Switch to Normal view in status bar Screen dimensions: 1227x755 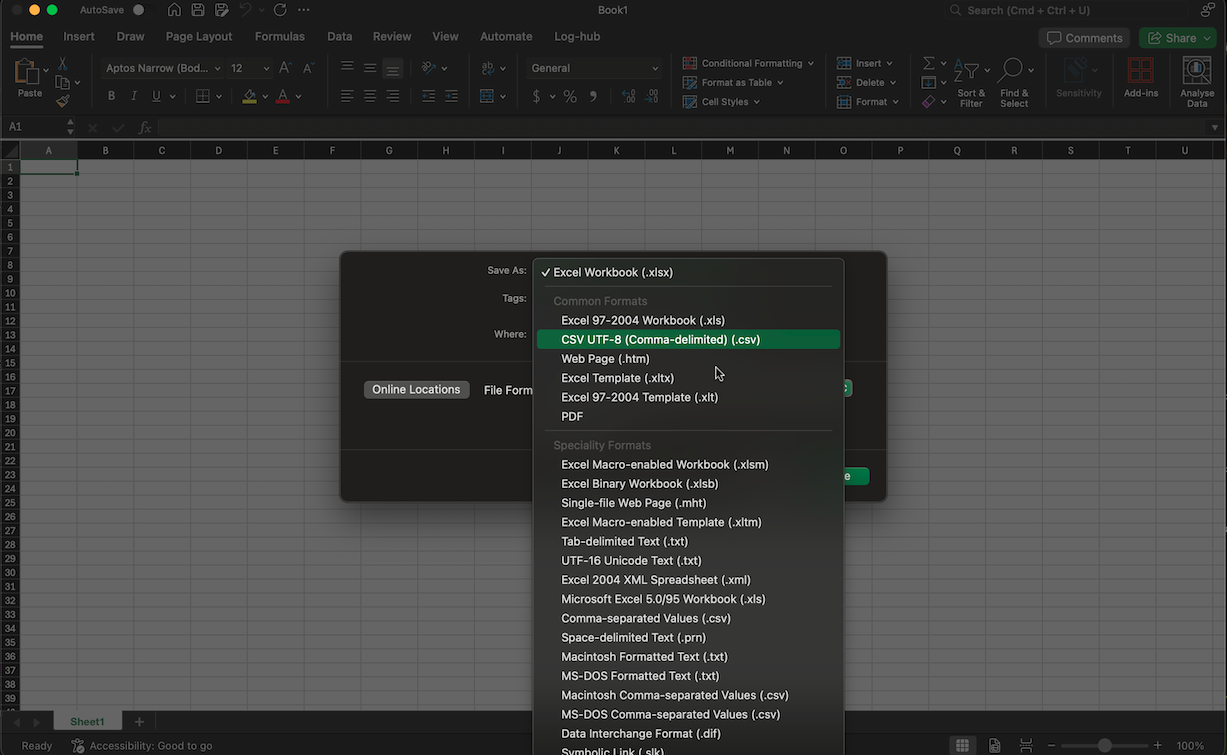coord(962,746)
